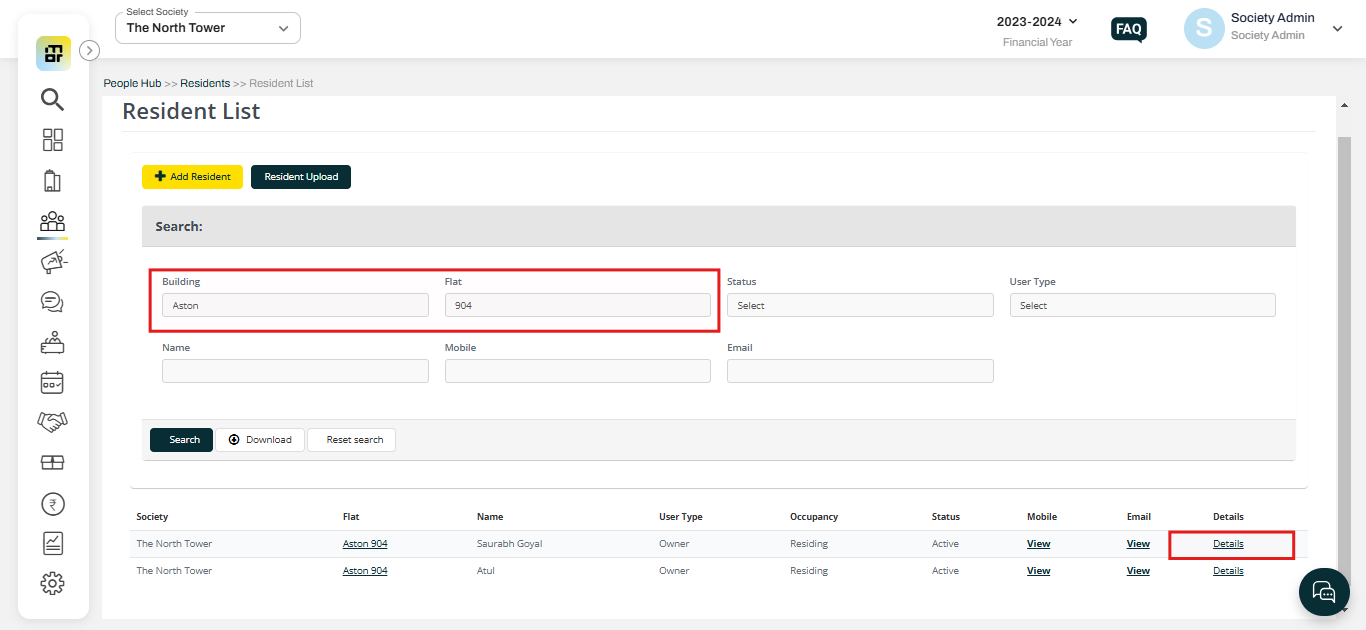Go to Residents breadcrumb
This screenshot has width=1366, height=630.
tap(205, 83)
